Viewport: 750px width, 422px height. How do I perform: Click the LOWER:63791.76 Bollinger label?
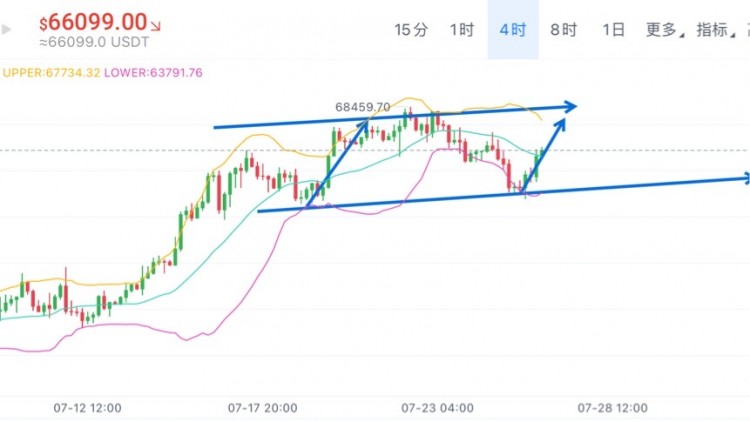tap(153, 72)
